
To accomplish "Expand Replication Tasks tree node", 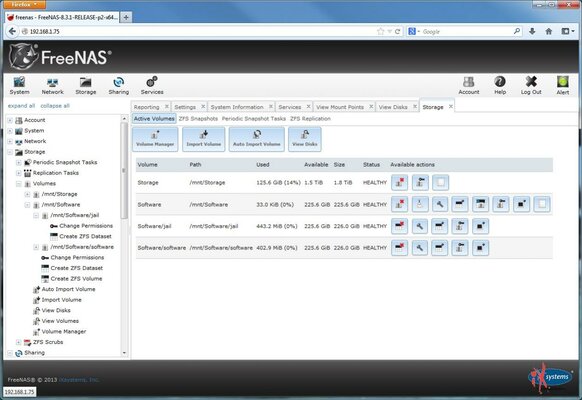I will point(19,173).
